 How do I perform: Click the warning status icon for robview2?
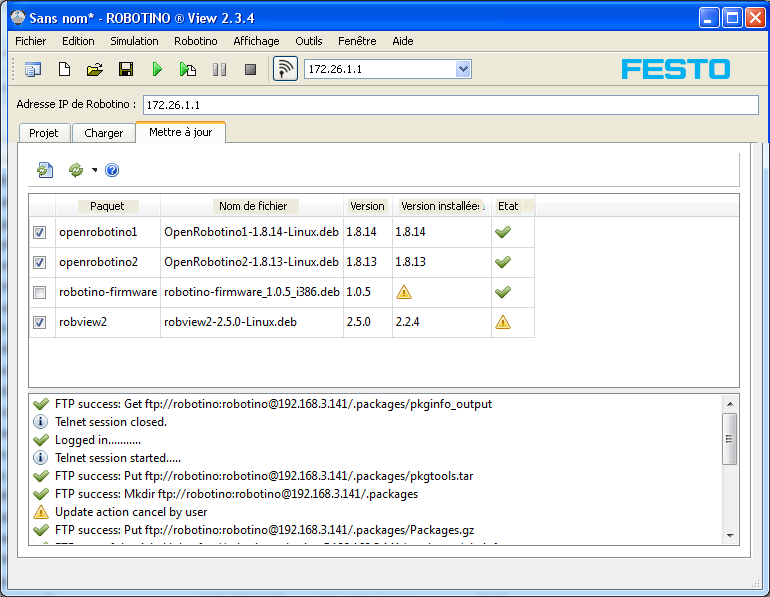(x=503, y=322)
